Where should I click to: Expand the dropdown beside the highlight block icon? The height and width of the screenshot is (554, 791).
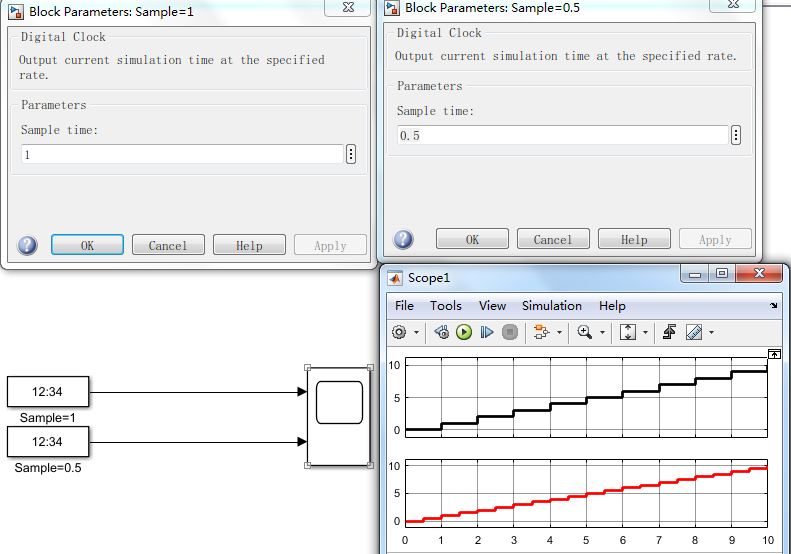point(559,333)
